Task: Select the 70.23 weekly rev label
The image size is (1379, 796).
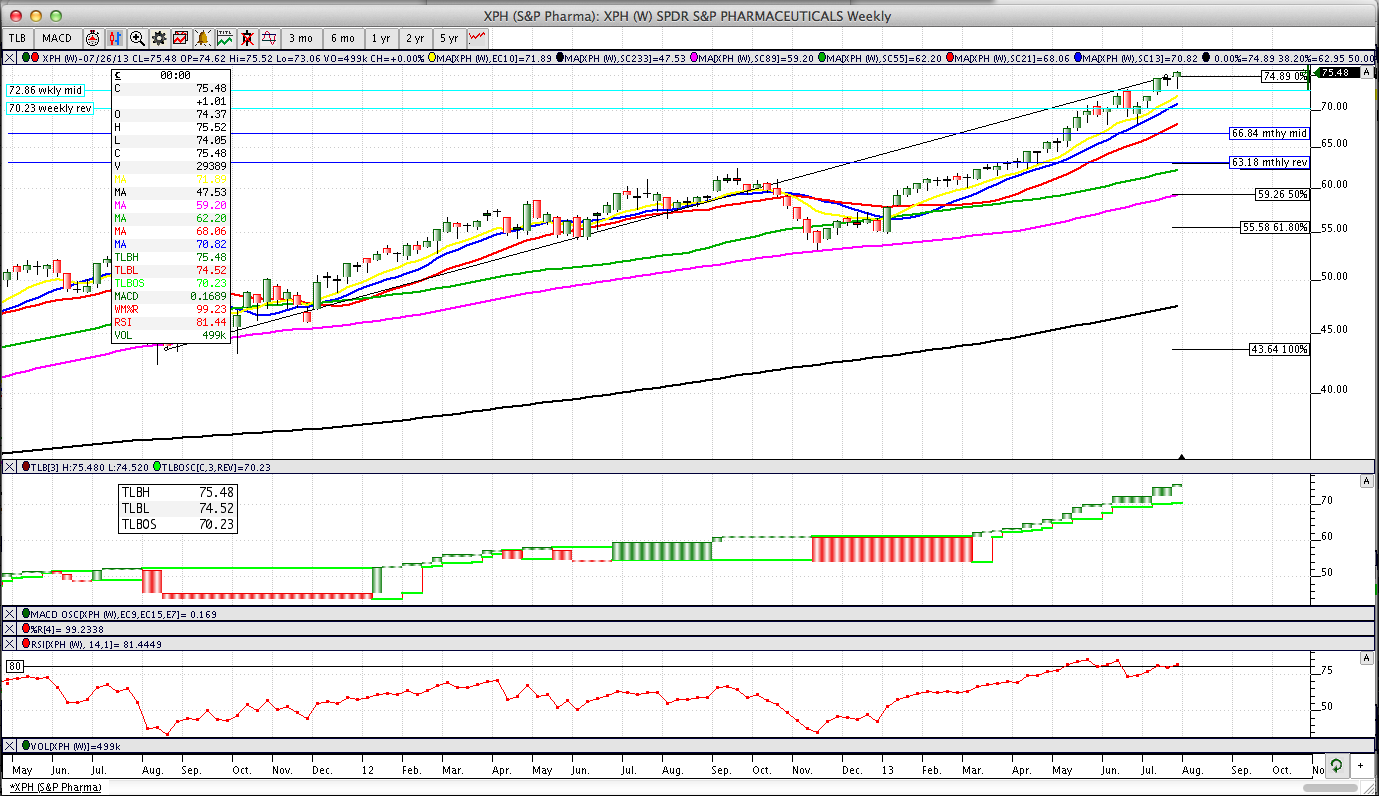Action: click(x=49, y=108)
